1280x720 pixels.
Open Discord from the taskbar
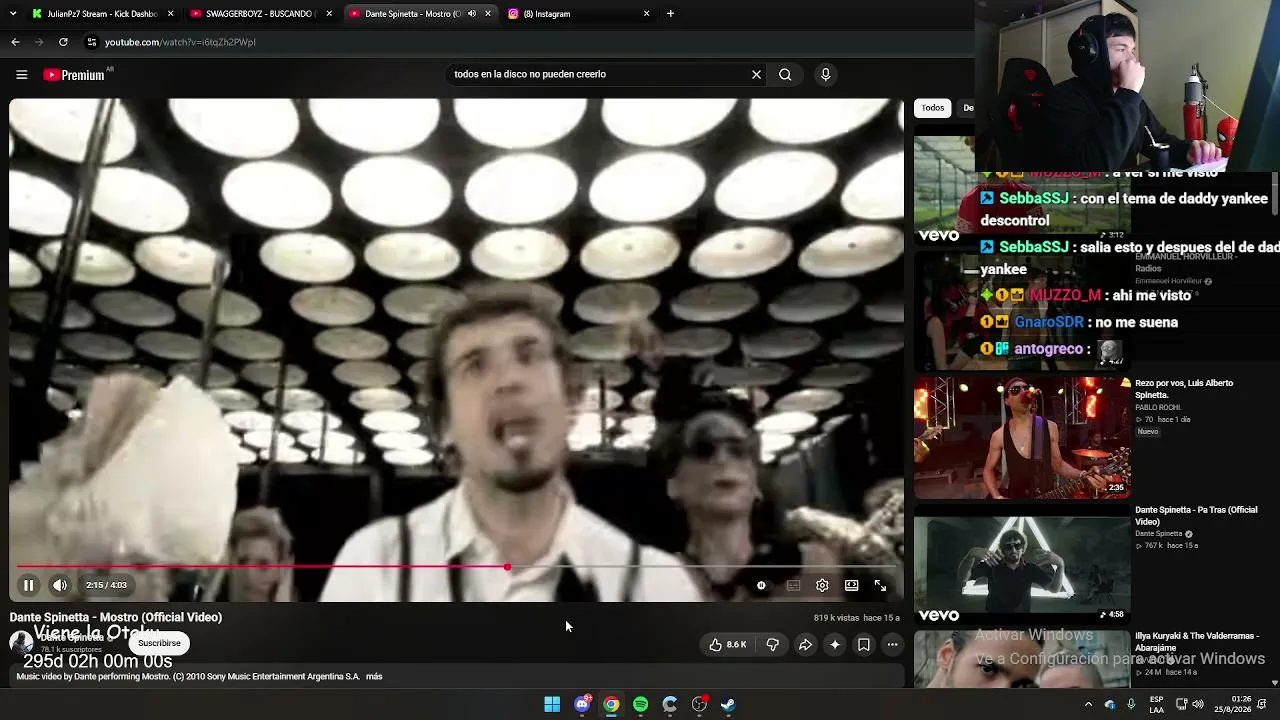click(x=582, y=704)
